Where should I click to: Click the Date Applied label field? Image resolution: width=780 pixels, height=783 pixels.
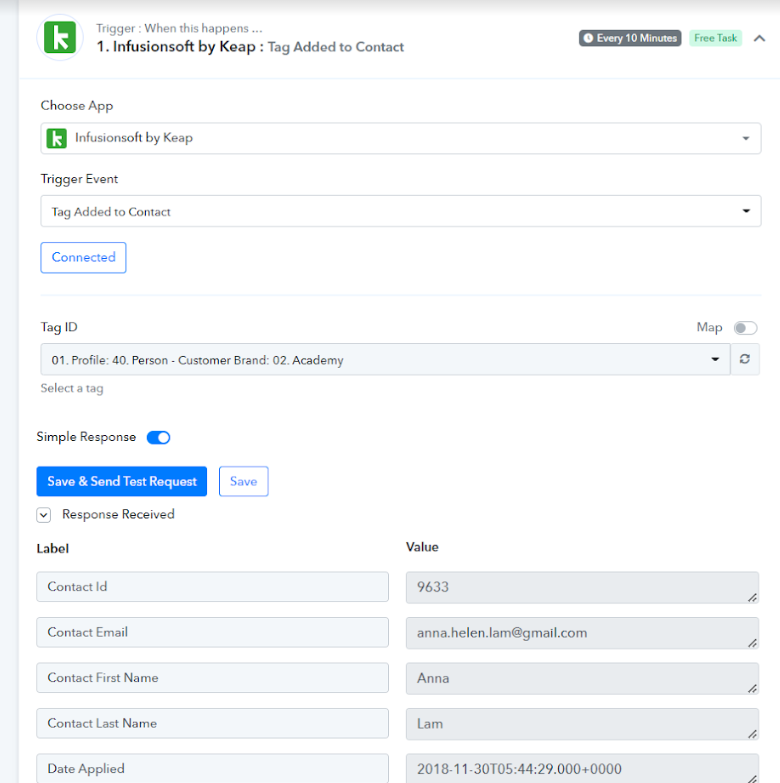[212, 769]
